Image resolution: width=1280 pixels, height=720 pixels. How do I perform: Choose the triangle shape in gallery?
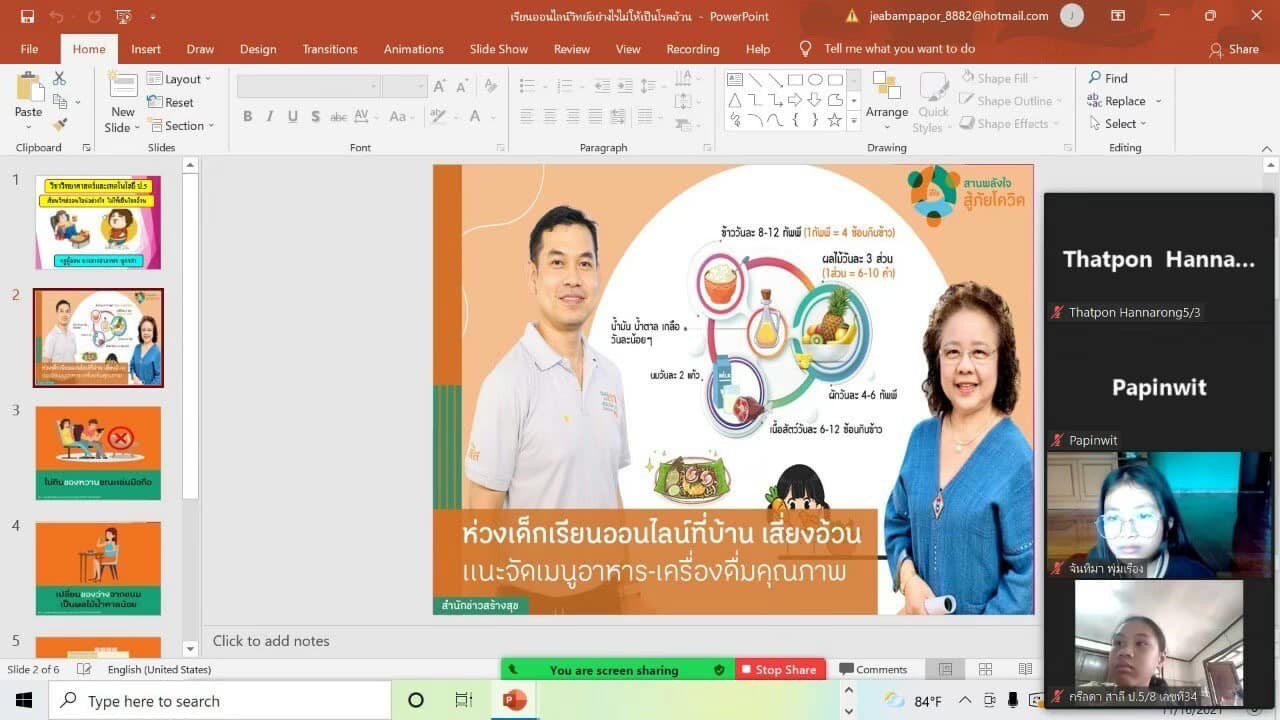click(735, 100)
